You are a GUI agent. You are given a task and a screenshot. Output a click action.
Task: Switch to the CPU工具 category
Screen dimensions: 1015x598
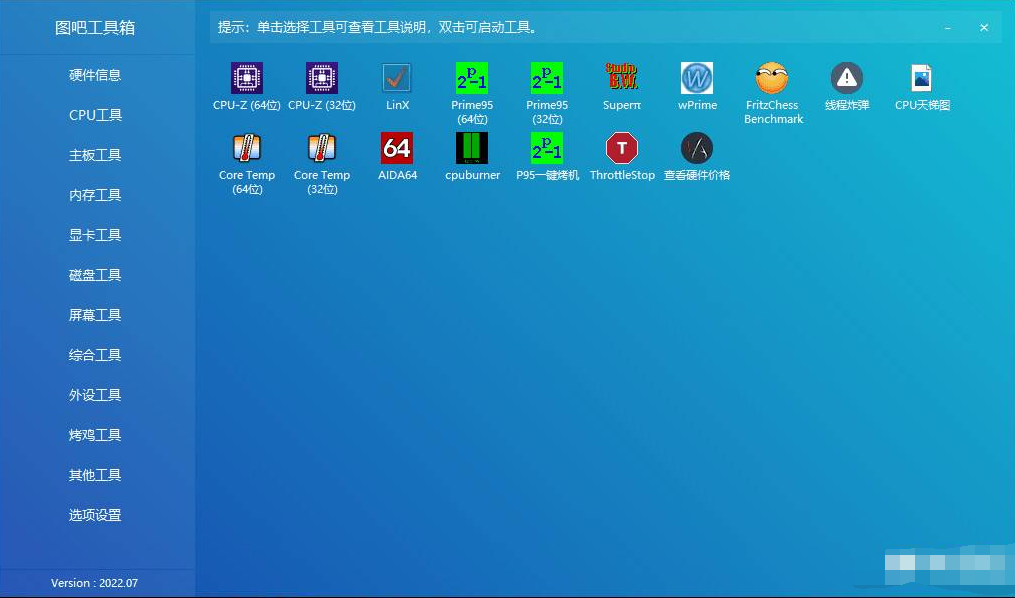click(95, 115)
